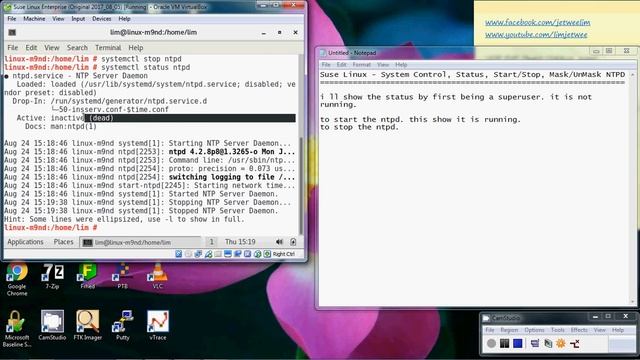Open Notepad Edit menu
Image resolution: width=640 pixels, height=360 pixels.
341,64
